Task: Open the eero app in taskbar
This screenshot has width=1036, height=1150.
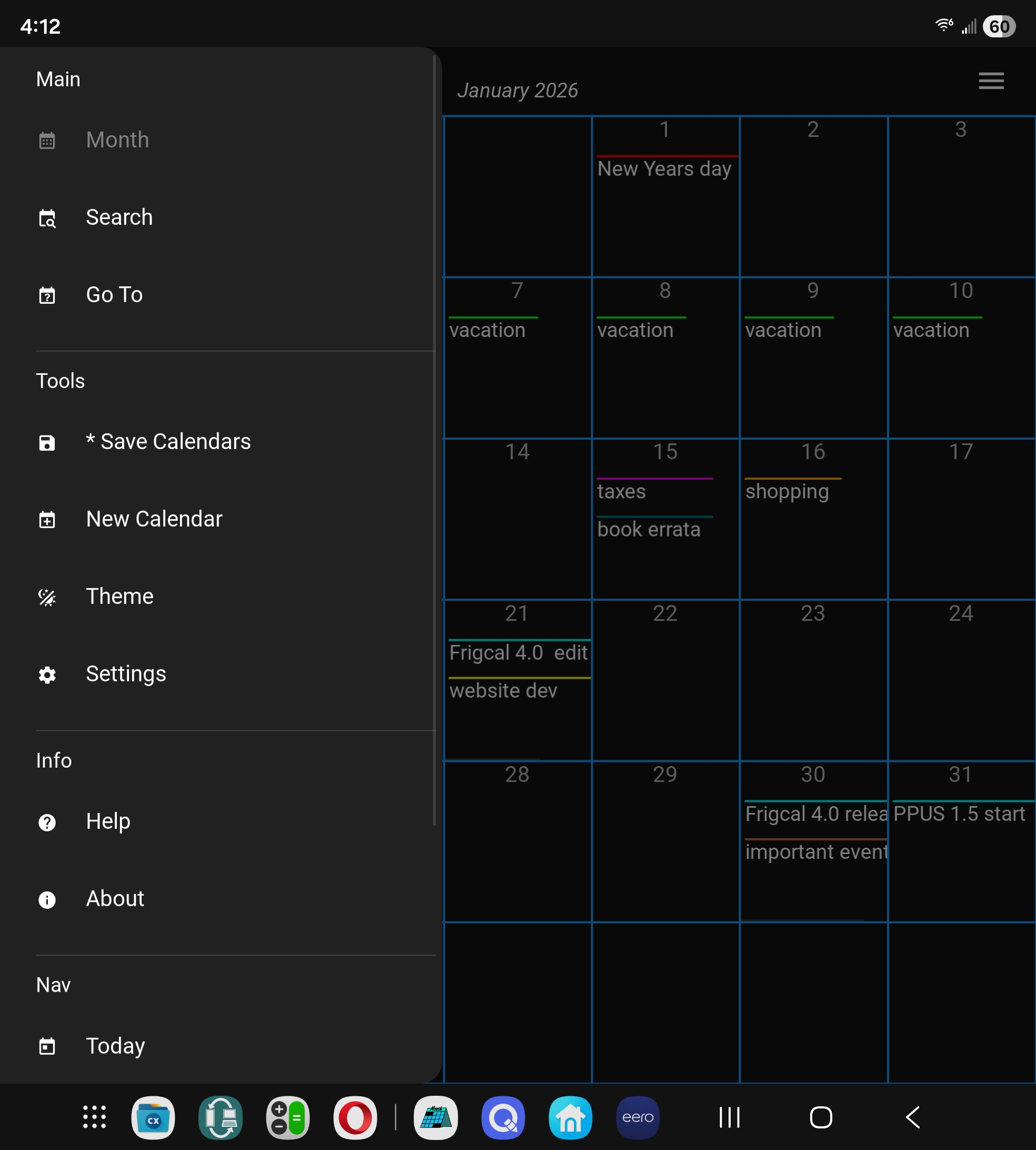Action: 637,1117
